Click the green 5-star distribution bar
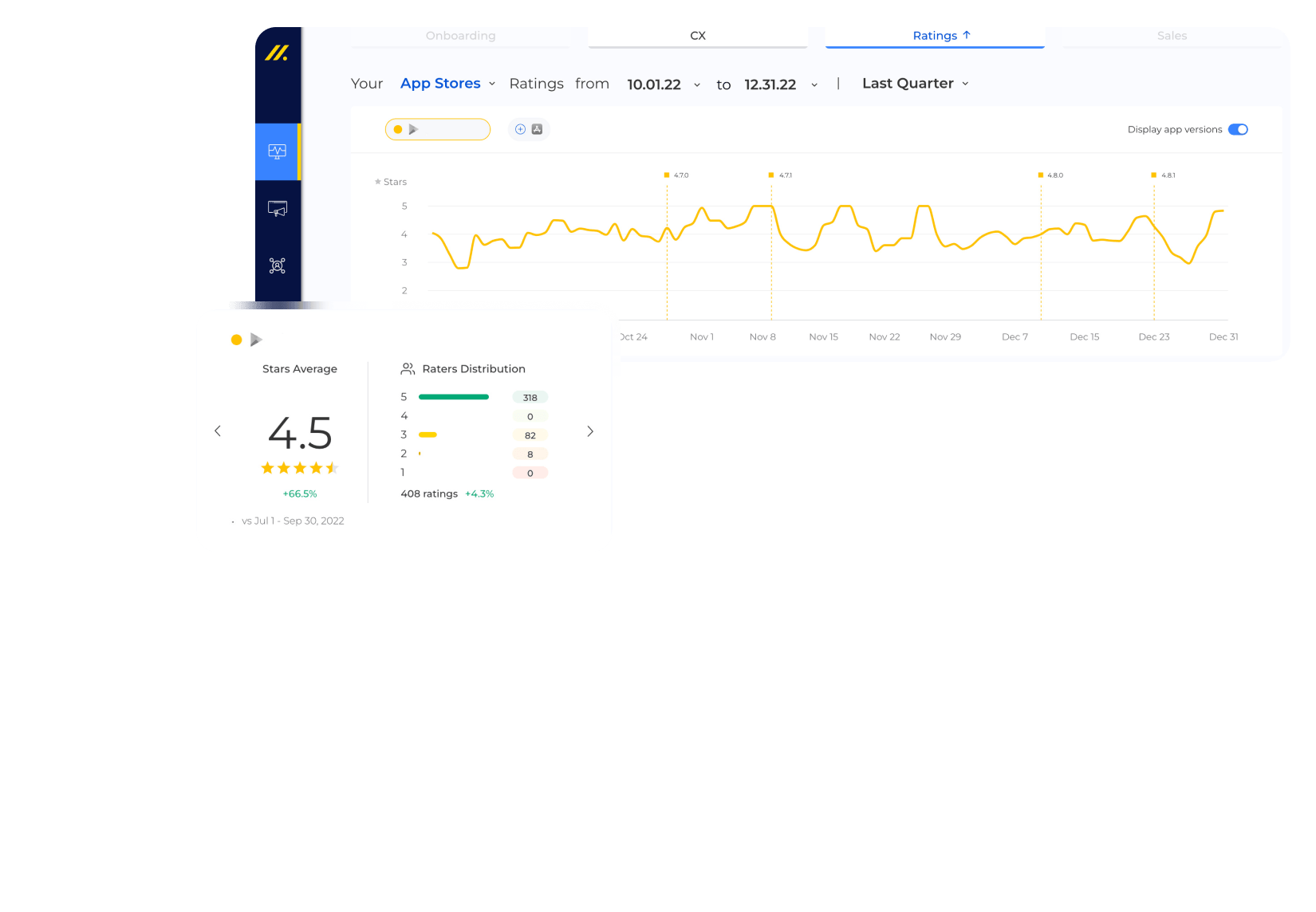 click(x=454, y=397)
